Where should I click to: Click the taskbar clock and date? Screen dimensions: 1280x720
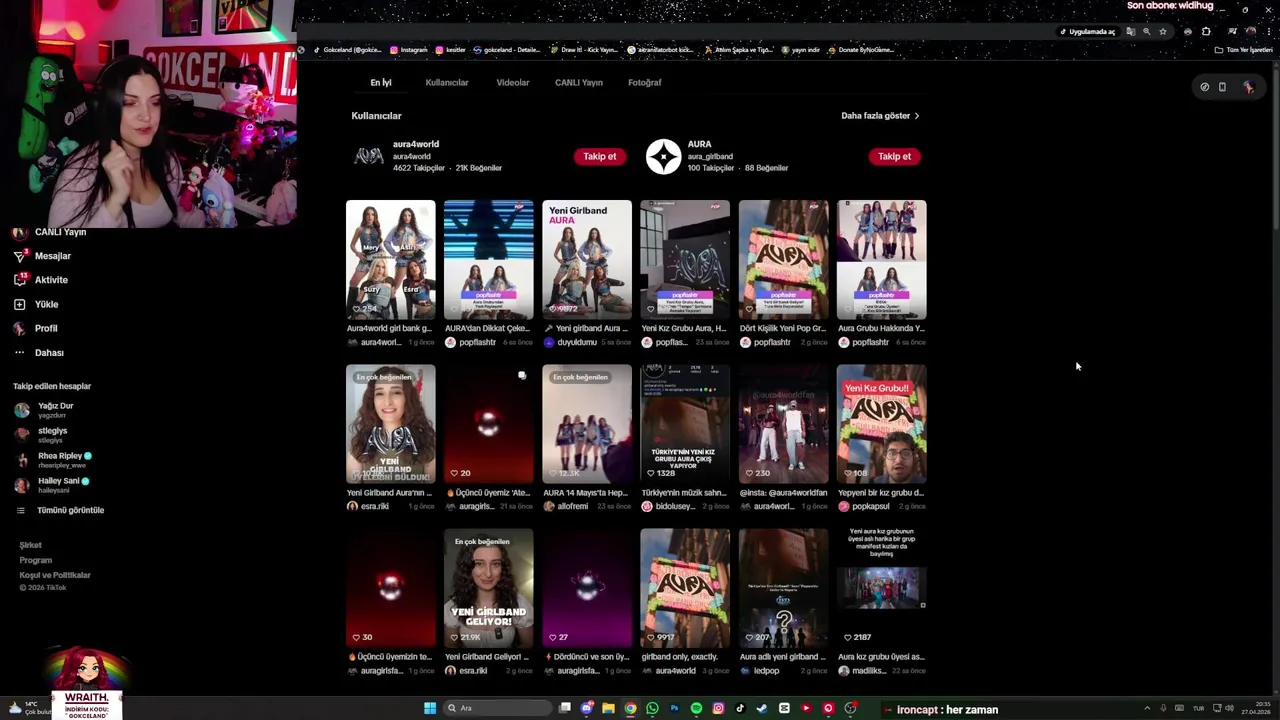[1258, 709]
